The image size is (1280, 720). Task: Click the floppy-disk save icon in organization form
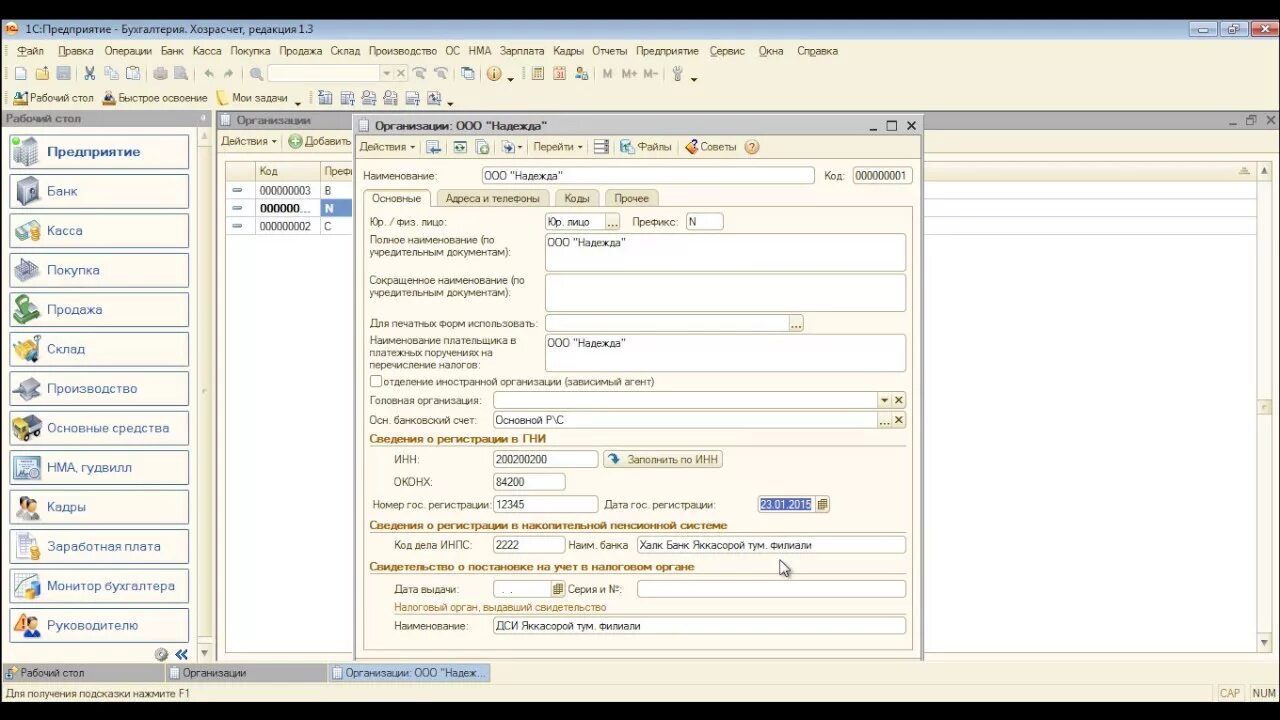pyautogui.click(x=433, y=147)
